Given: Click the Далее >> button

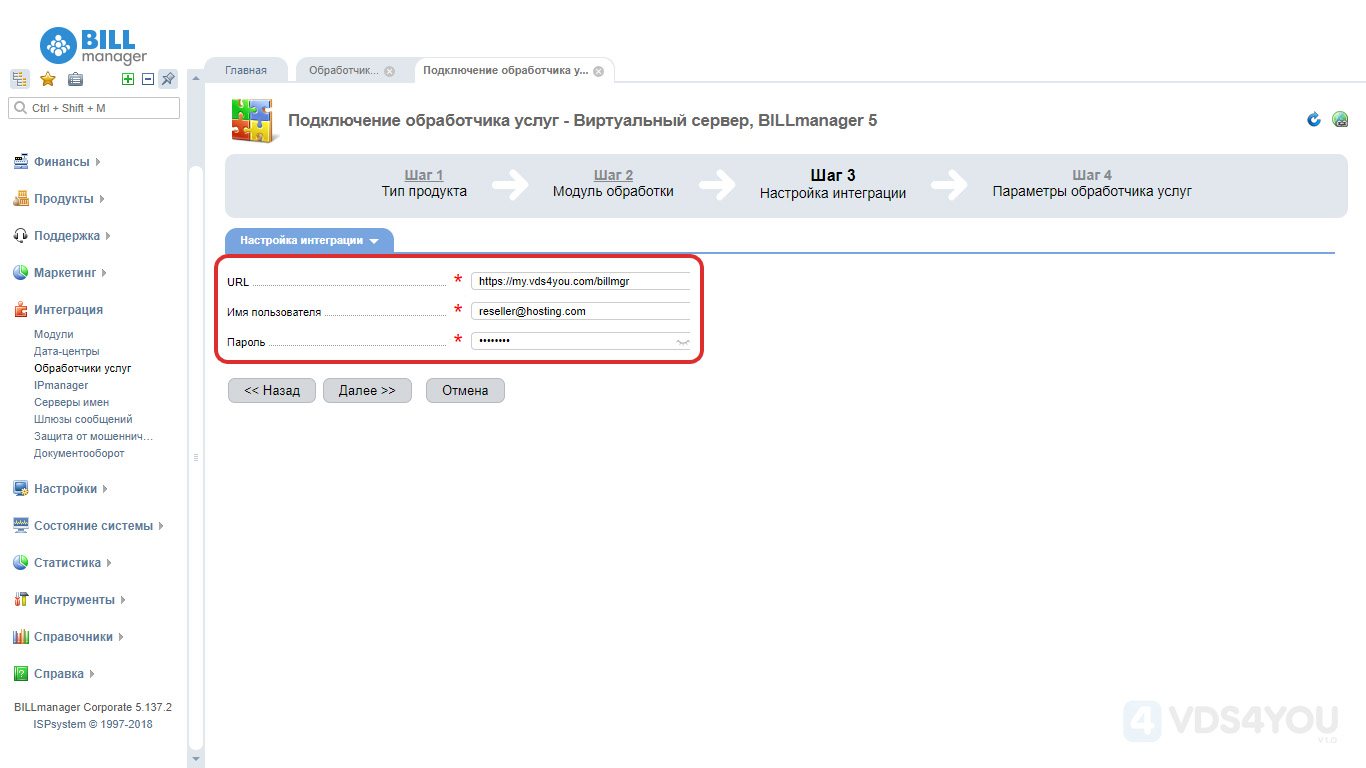Looking at the screenshot, I should pyautogui.click(x=367, y=391).
